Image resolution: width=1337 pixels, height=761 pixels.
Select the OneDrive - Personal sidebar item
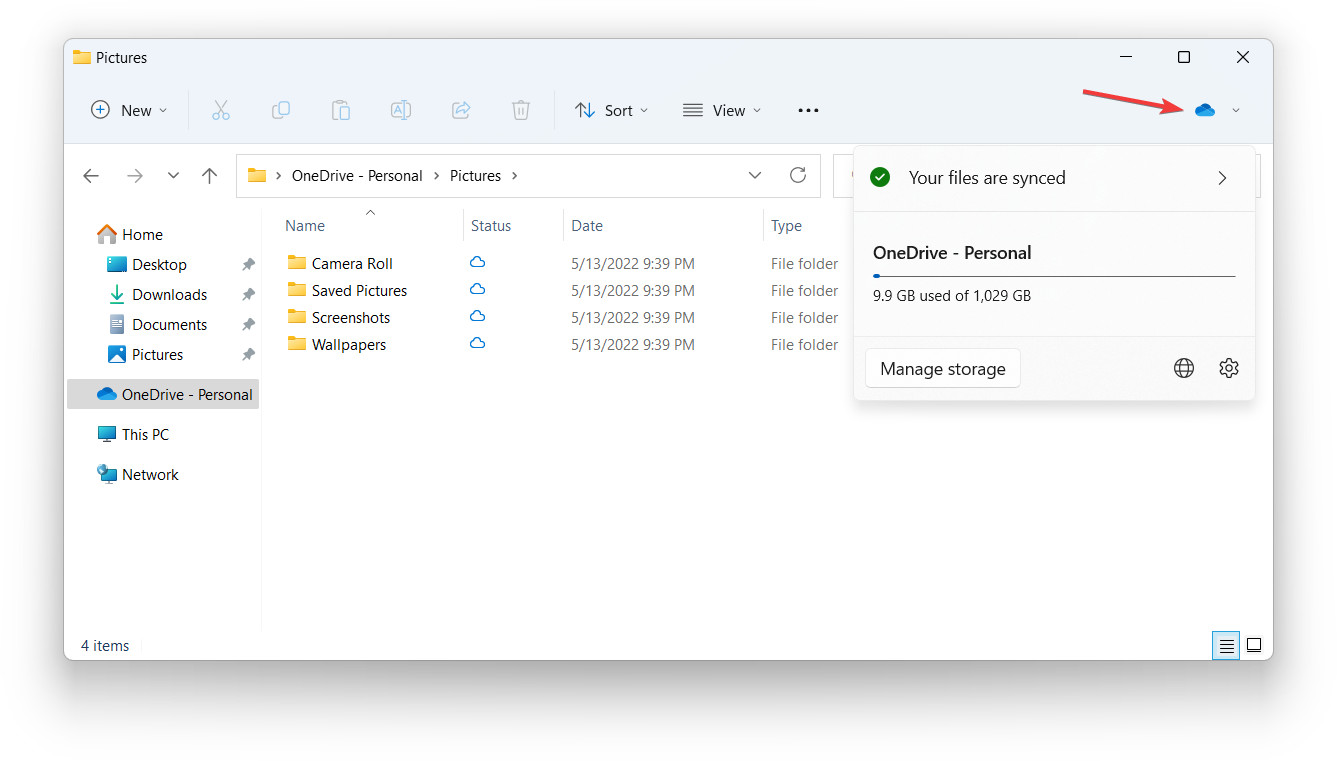163,394
